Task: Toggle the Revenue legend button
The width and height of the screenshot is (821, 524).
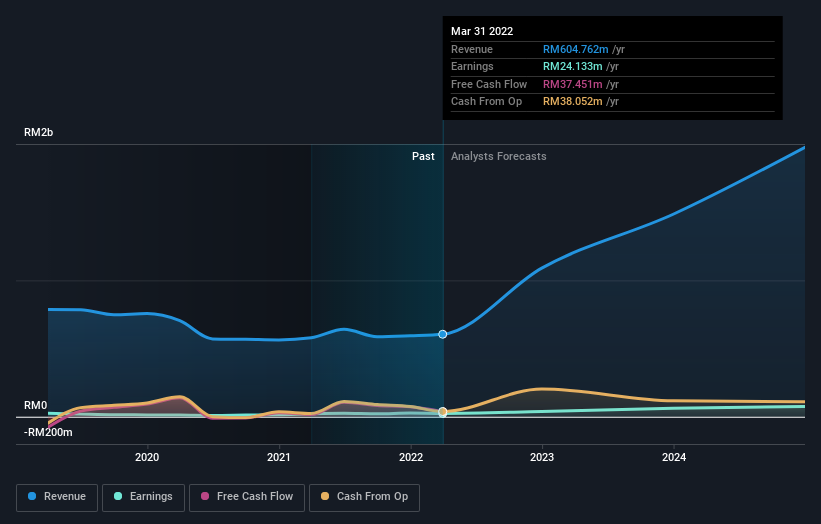Action: point(57,497)
